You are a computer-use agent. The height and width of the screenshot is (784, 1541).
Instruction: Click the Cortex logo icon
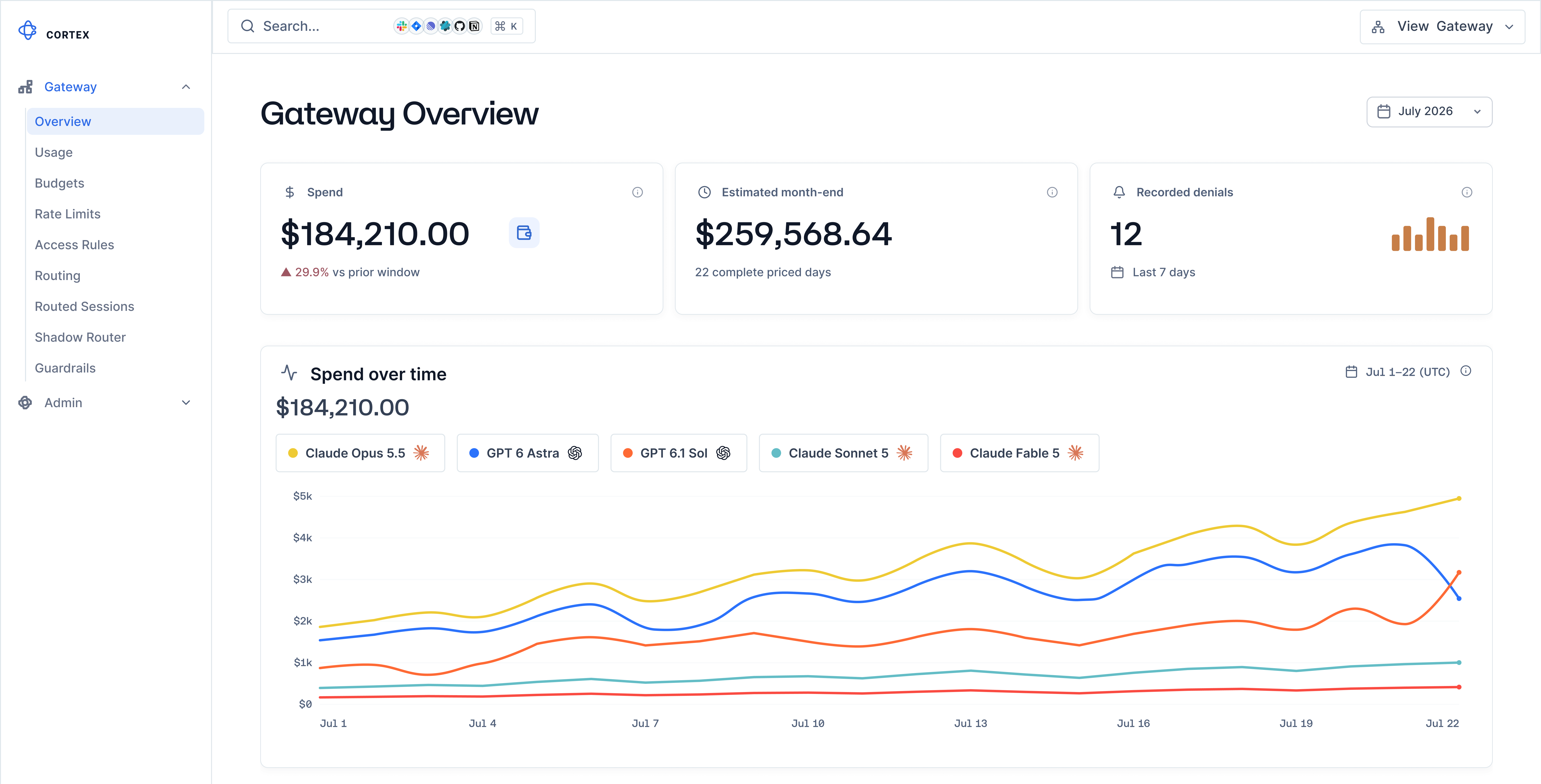click(27, 31)
